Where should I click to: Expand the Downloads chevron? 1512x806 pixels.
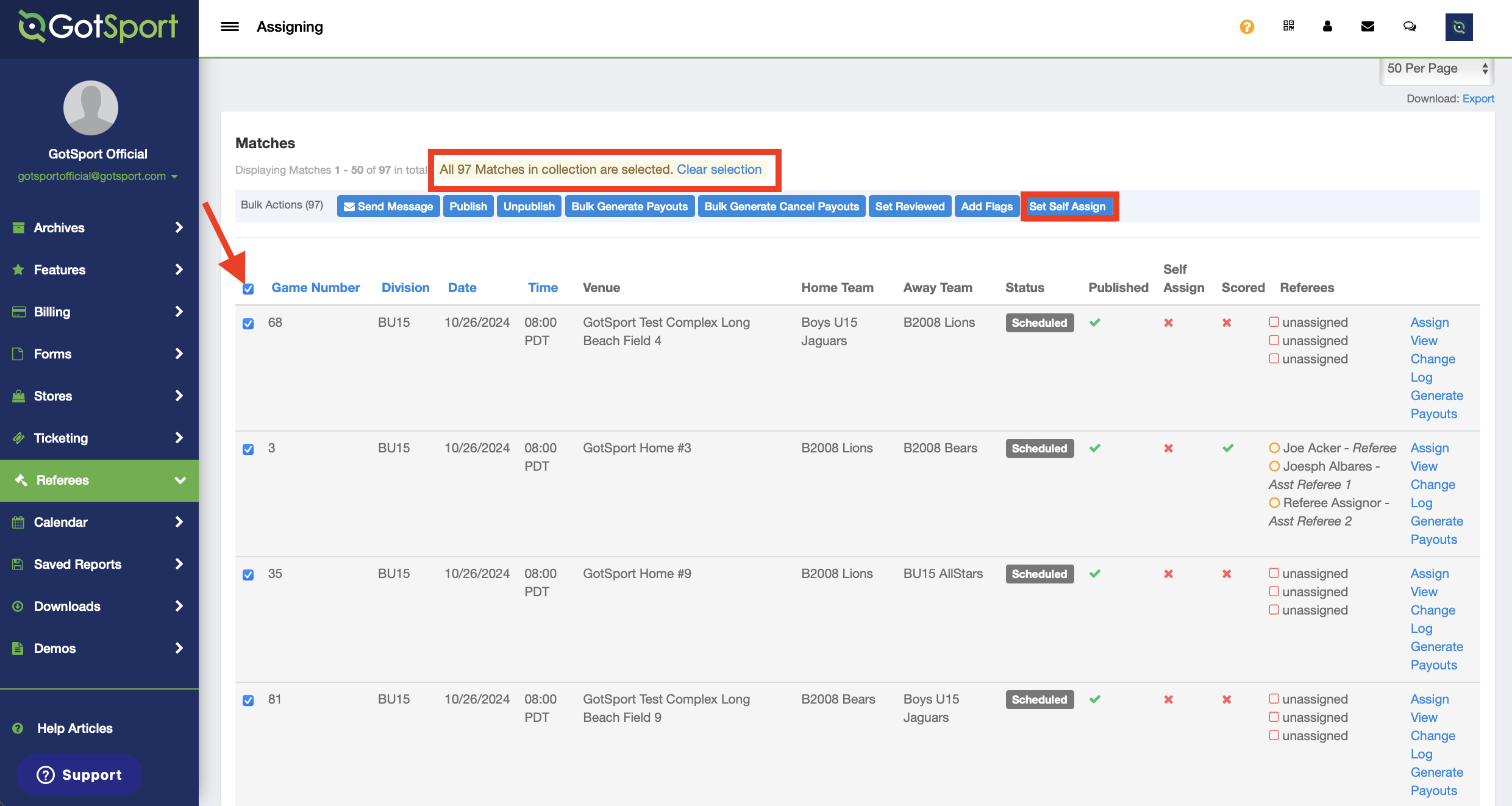tap(179, 606)
